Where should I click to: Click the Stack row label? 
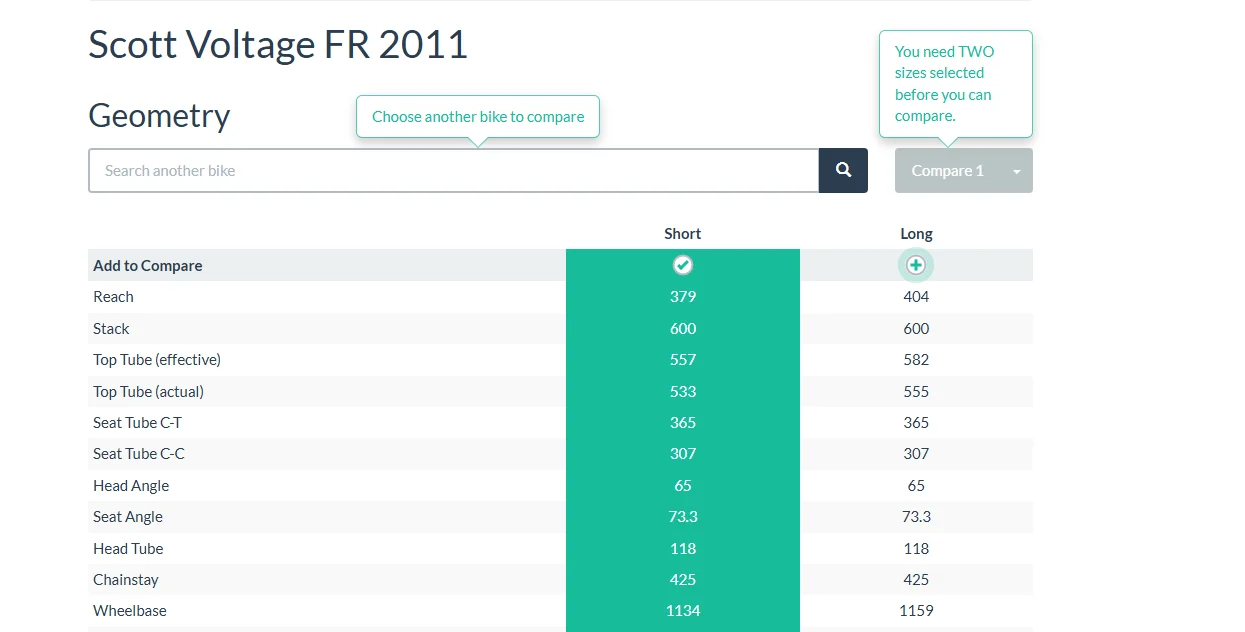tap(111, 329)
